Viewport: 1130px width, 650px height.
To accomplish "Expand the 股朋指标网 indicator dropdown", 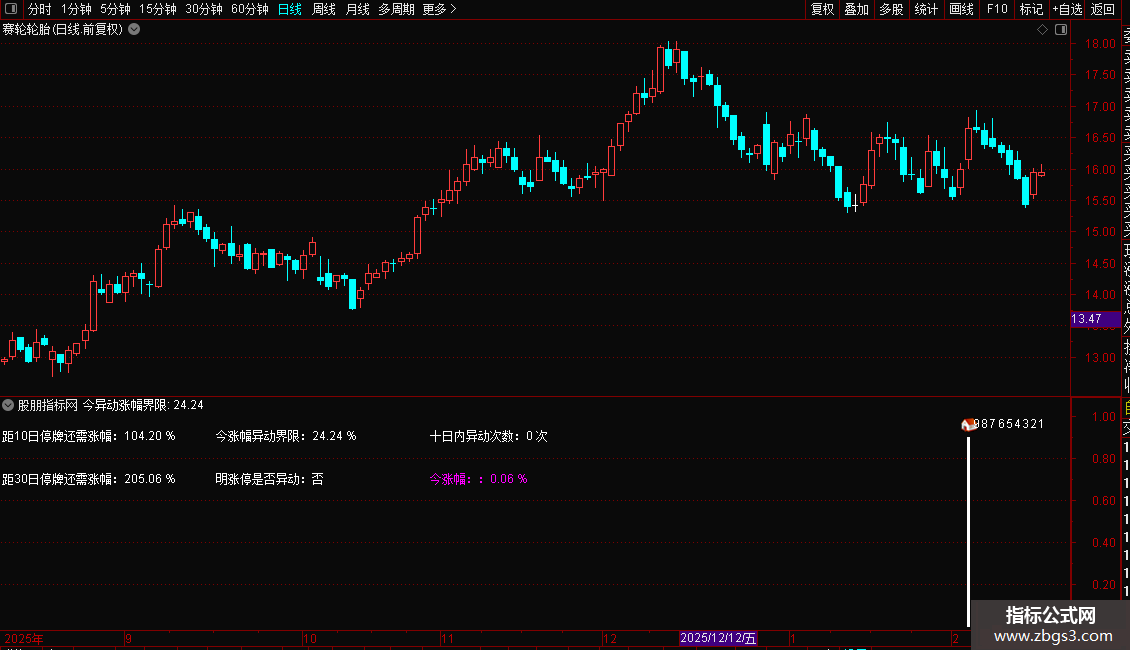I will (x=8, y=405).
